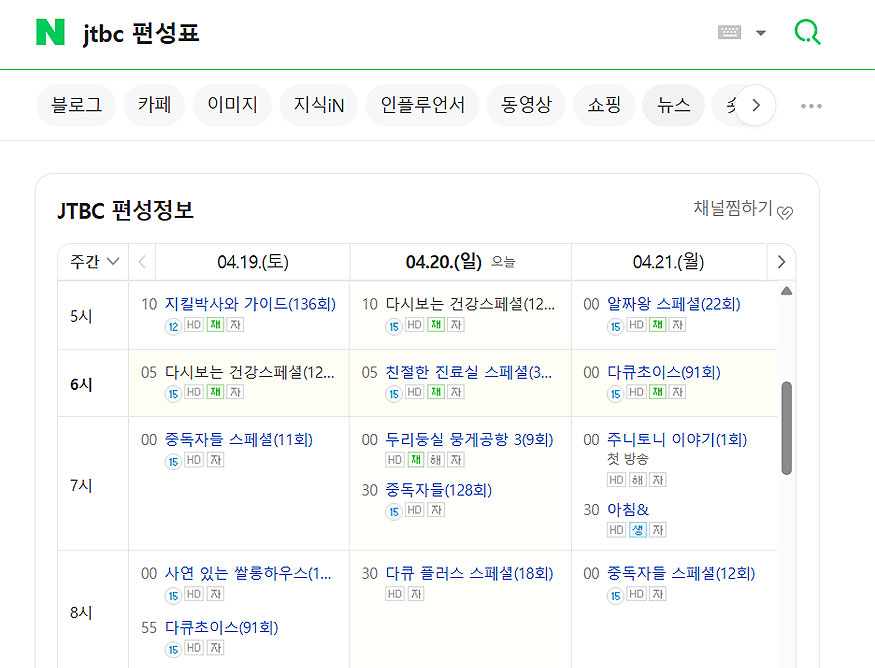Open 지킬박사와 가이드(136회) program link
Screen dimensions: 875x668
coord(250,304)
